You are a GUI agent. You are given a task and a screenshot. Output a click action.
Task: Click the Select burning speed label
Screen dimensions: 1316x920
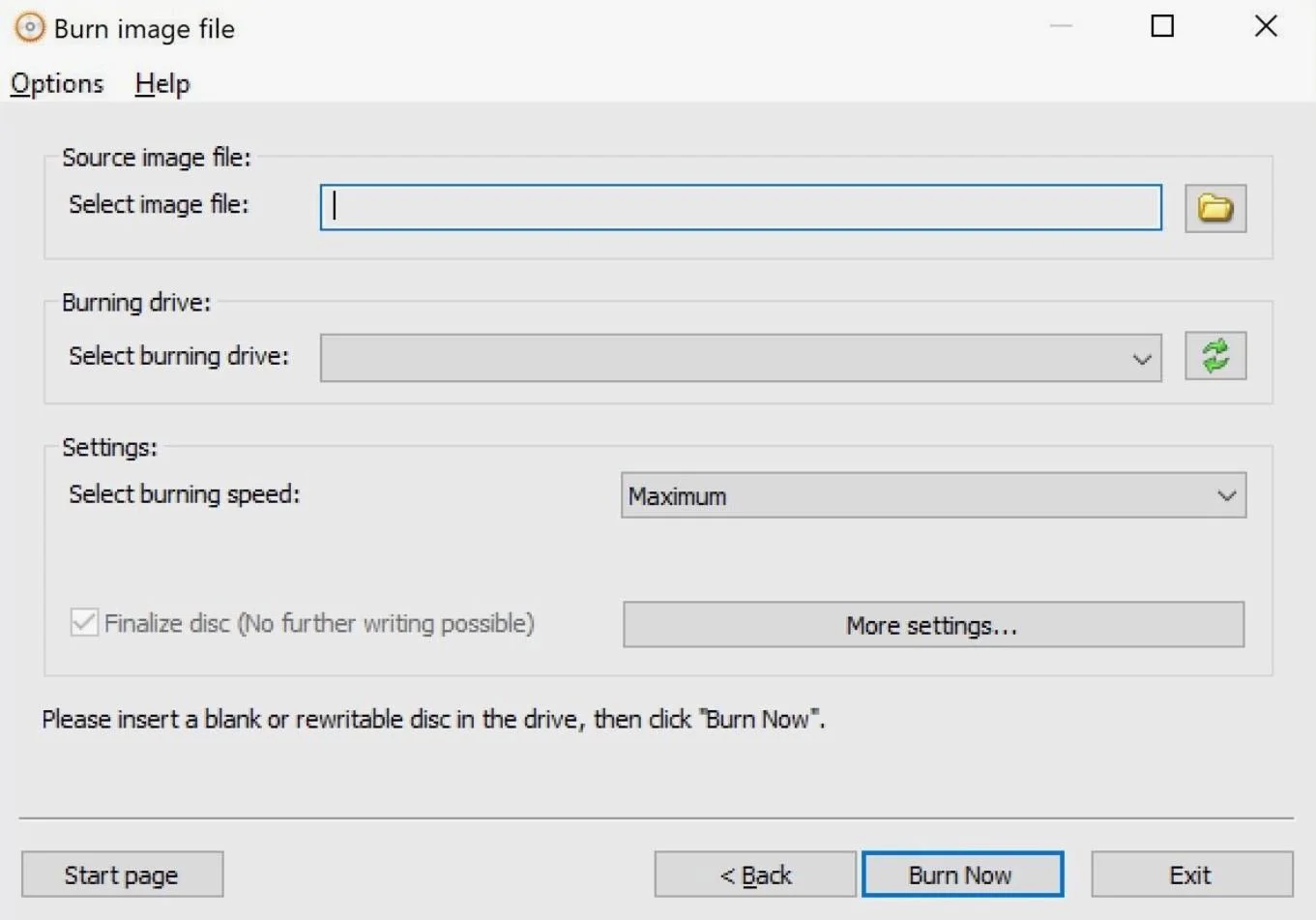tap(185, 494)
